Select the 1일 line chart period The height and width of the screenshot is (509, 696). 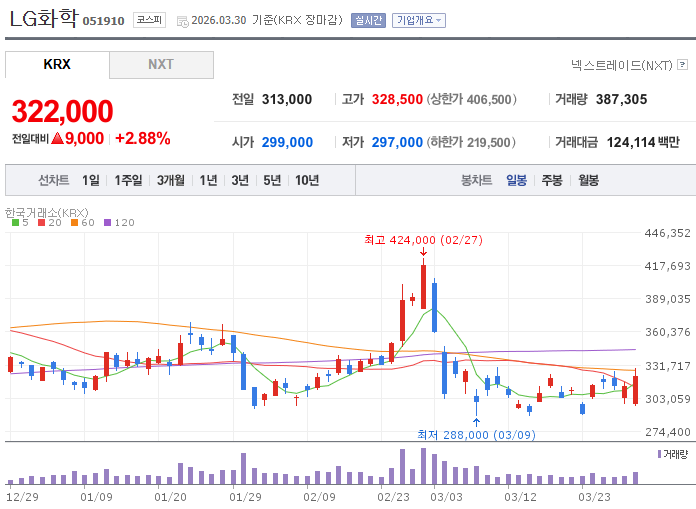91,180
